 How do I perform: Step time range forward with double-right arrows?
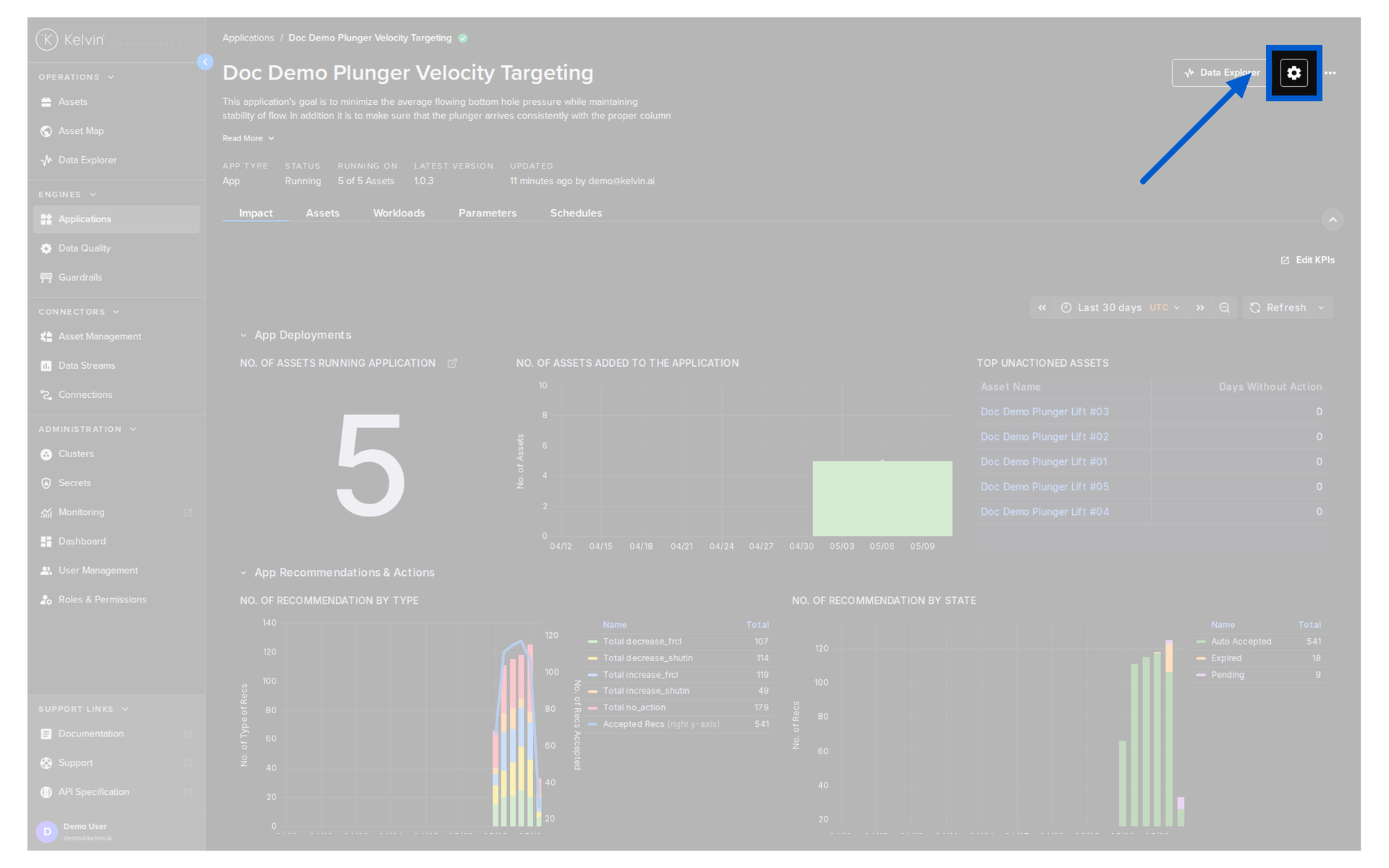coord(1200,307)
